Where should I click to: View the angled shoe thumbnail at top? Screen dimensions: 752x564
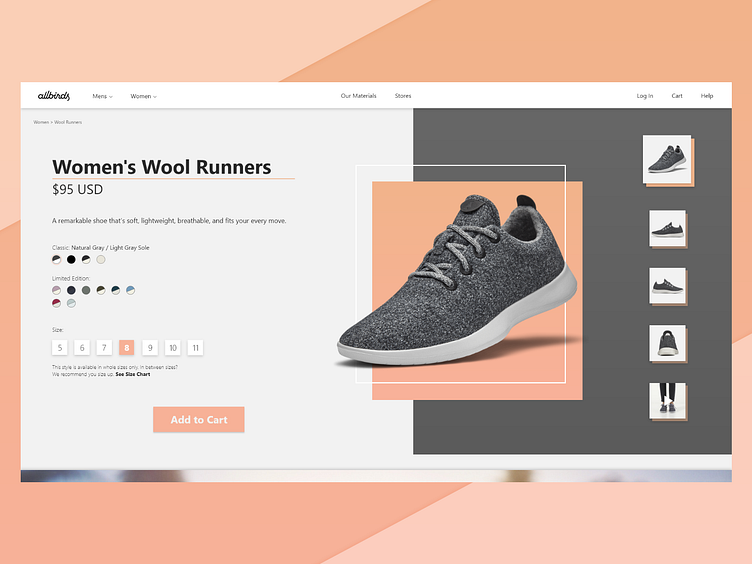click(x=667, y=159)
